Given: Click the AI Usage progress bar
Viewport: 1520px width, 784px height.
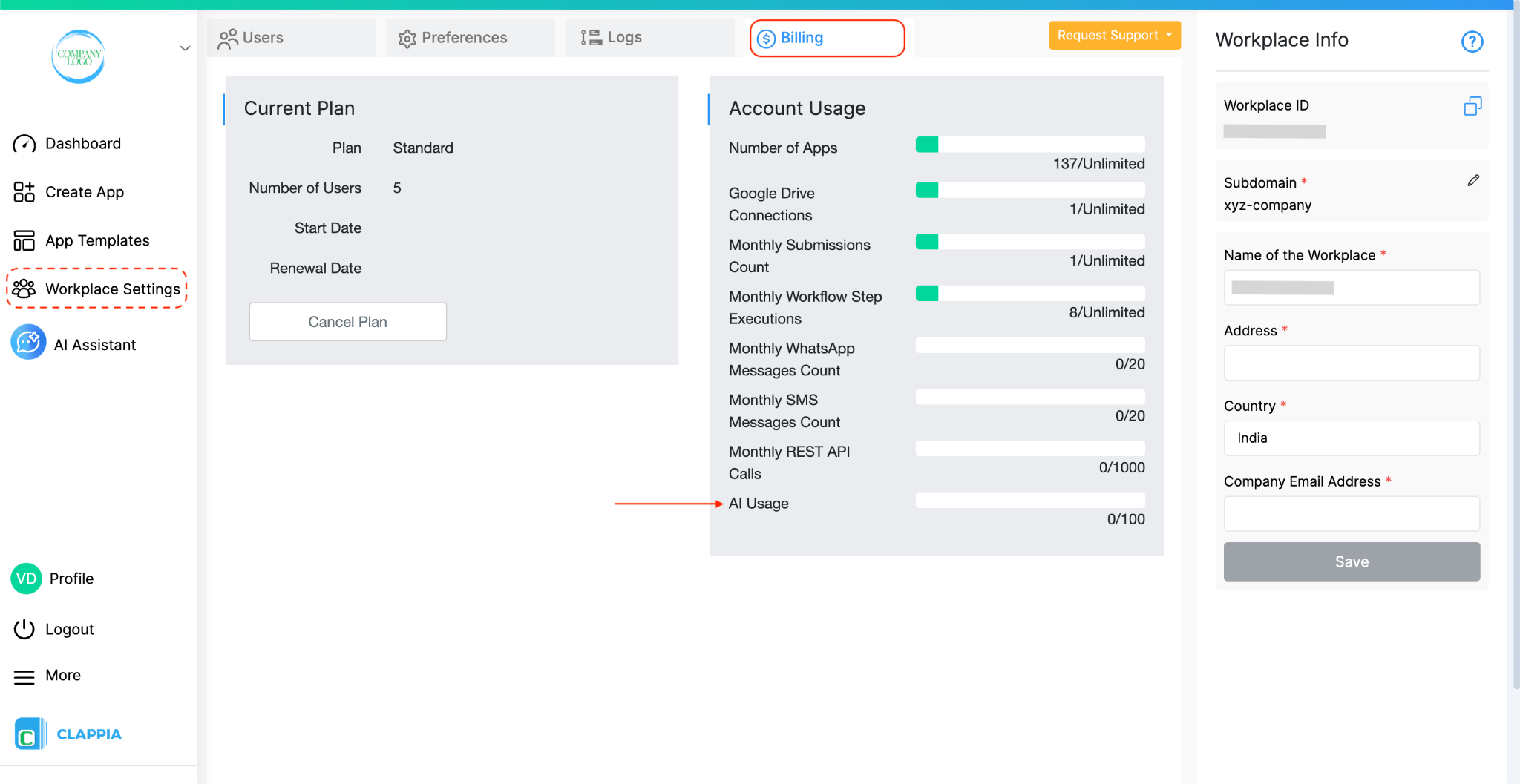Looking at the screenshot, I should click(1030, 499).
